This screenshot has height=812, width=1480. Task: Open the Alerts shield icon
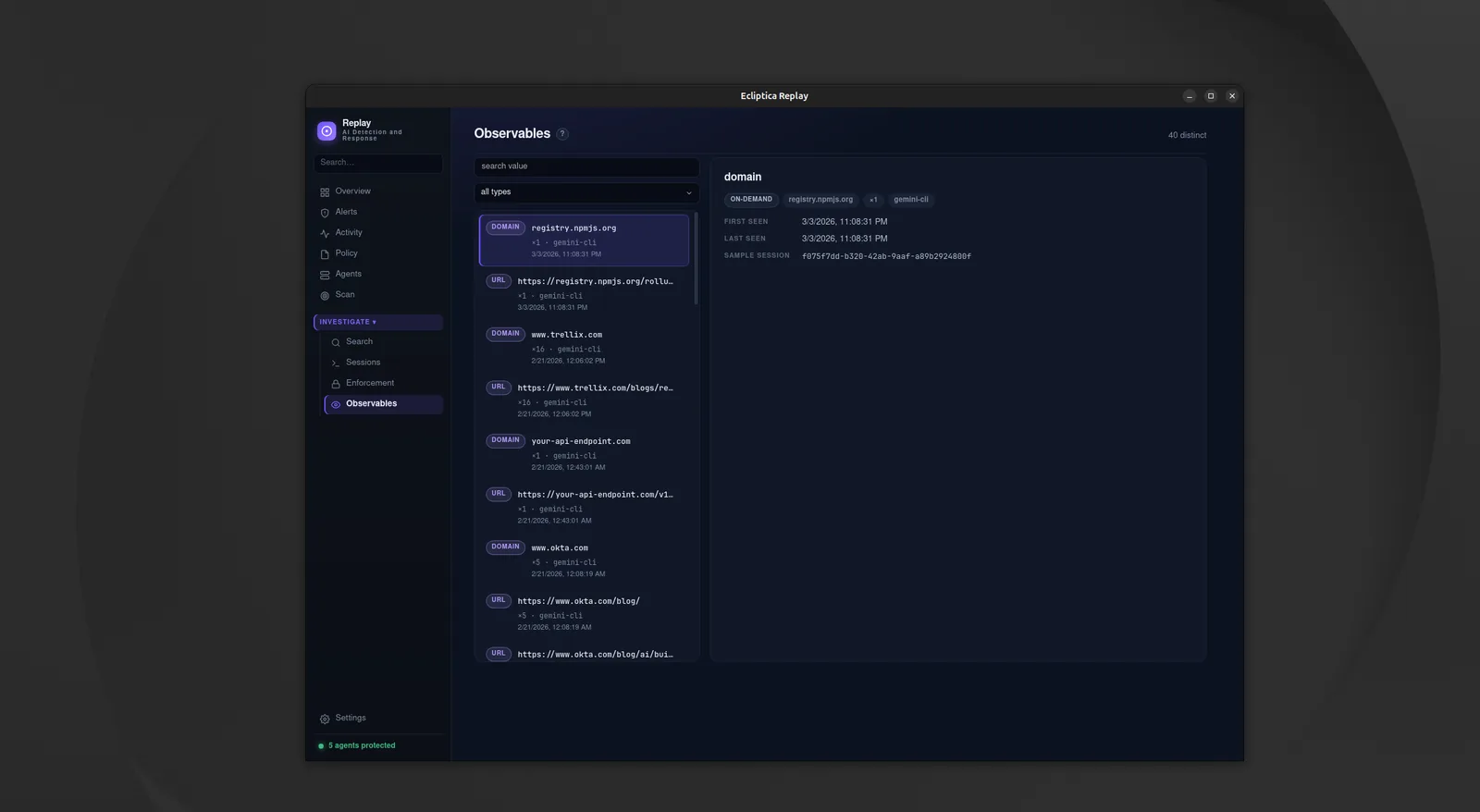pos(325,213)
